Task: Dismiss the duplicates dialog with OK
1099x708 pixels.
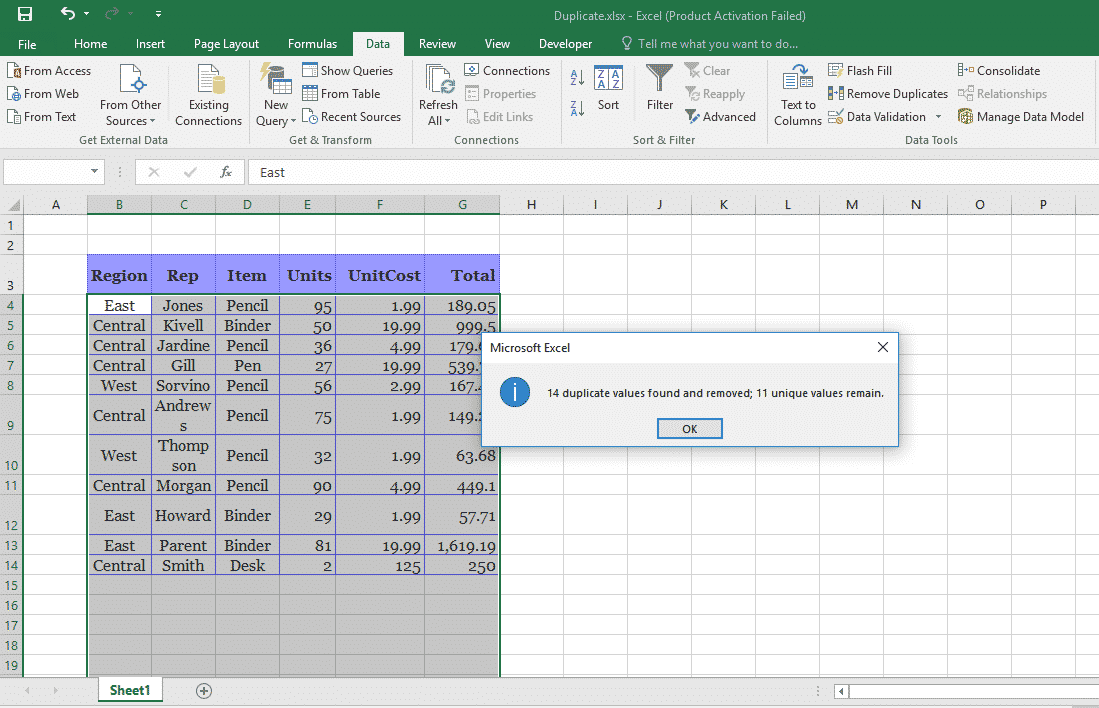Action: click(689, 428)
